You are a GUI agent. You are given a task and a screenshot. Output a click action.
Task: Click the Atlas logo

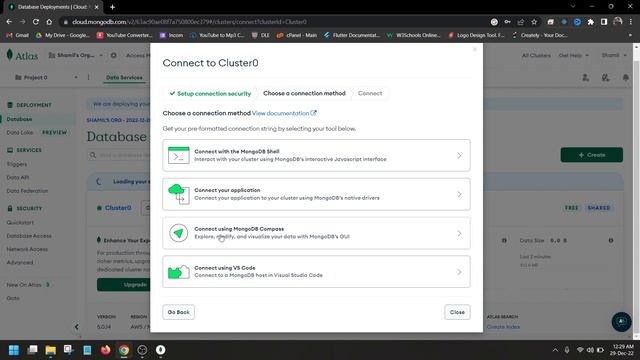click(x=22, y=56)
